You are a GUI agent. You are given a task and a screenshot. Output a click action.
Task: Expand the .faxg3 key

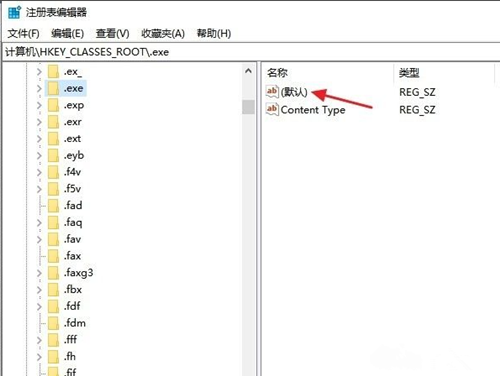(39, 273)
